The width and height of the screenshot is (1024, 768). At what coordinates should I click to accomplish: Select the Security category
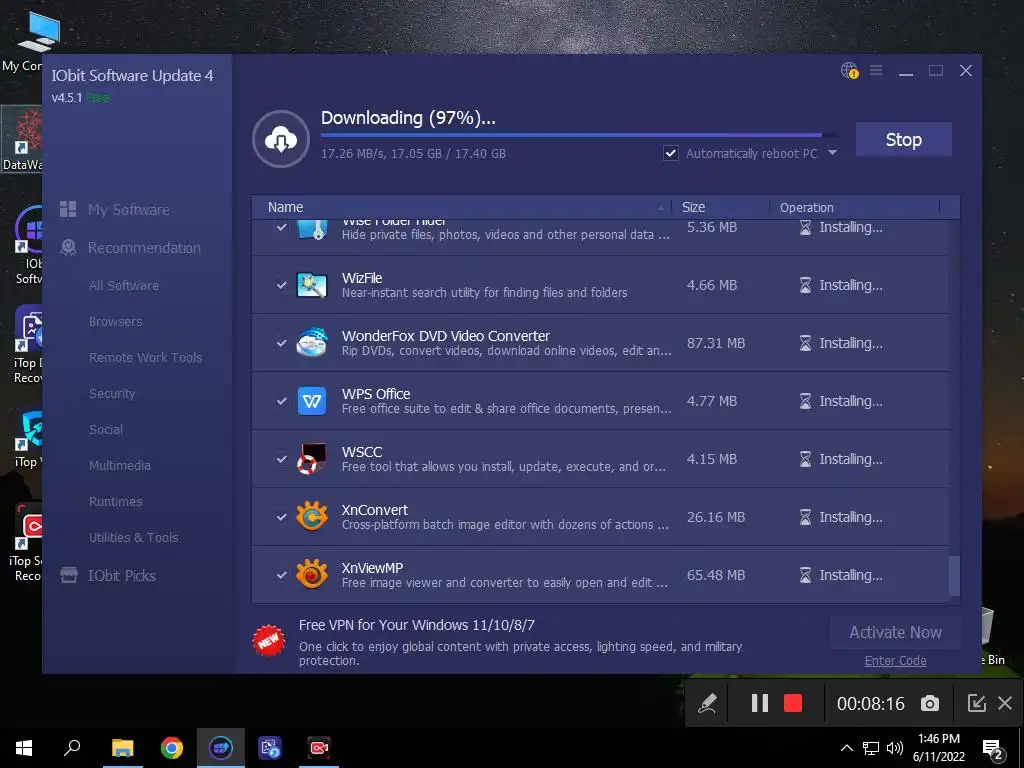112,393
